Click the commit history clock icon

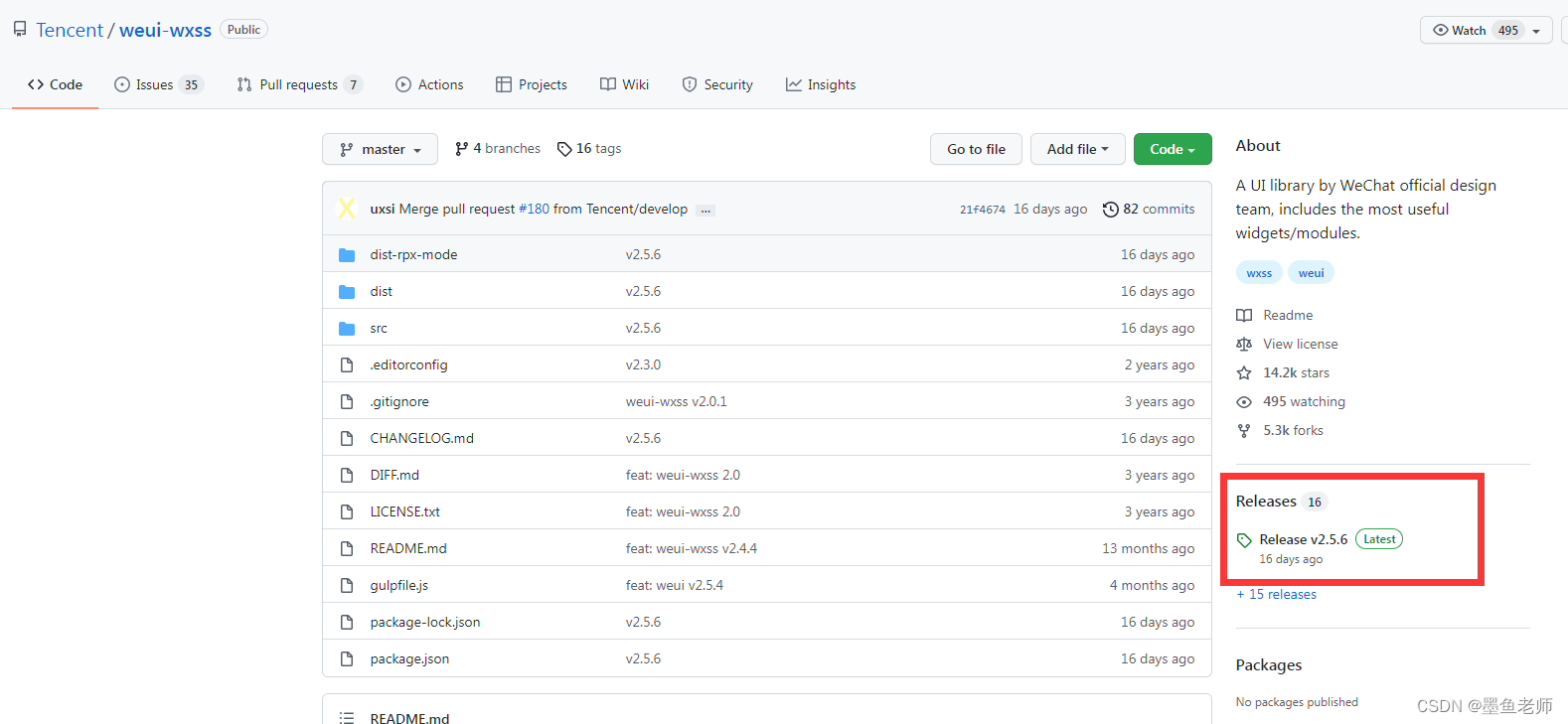point(1111,210)
